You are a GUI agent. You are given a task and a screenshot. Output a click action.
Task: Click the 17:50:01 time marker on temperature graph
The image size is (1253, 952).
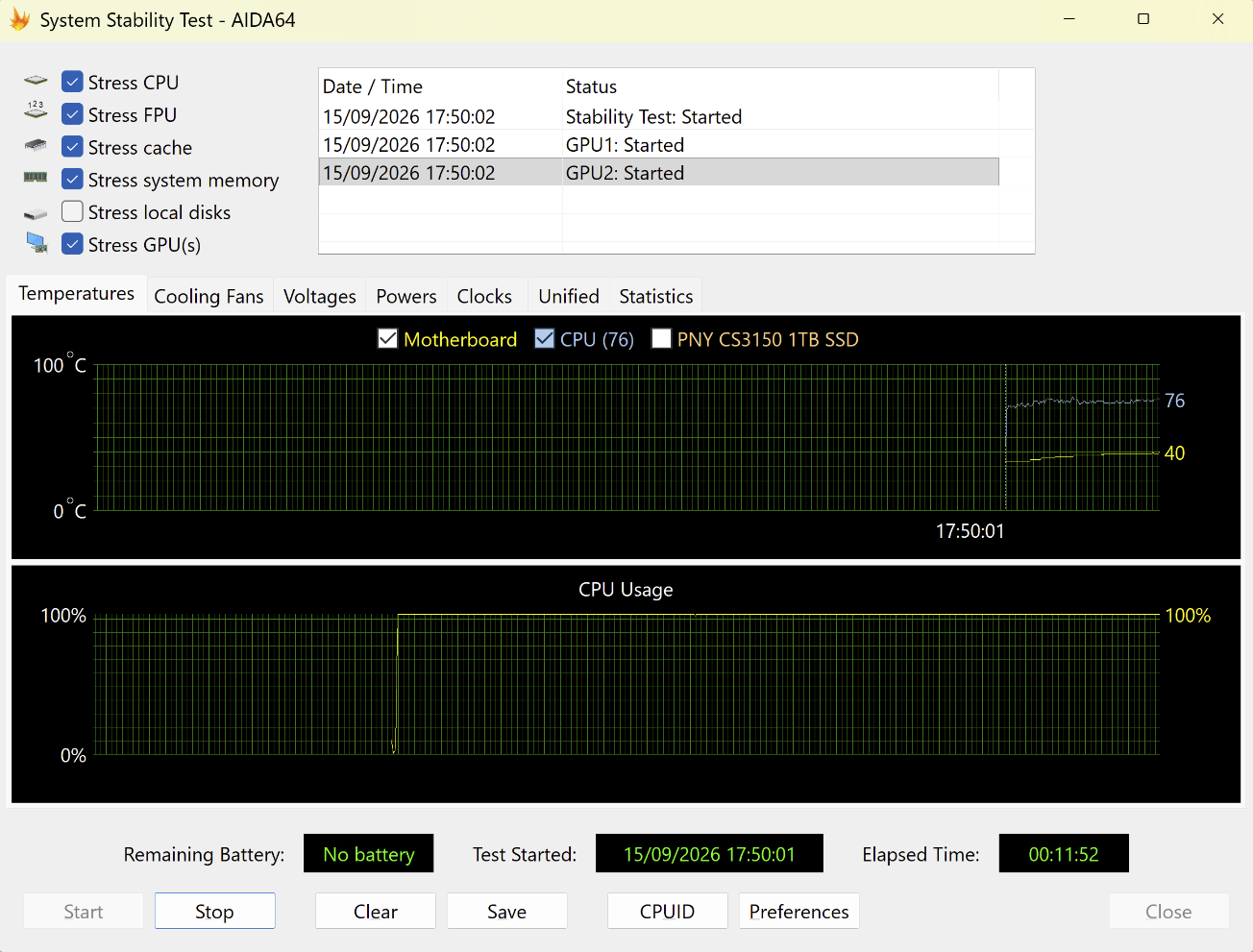[x=970, y=531]
